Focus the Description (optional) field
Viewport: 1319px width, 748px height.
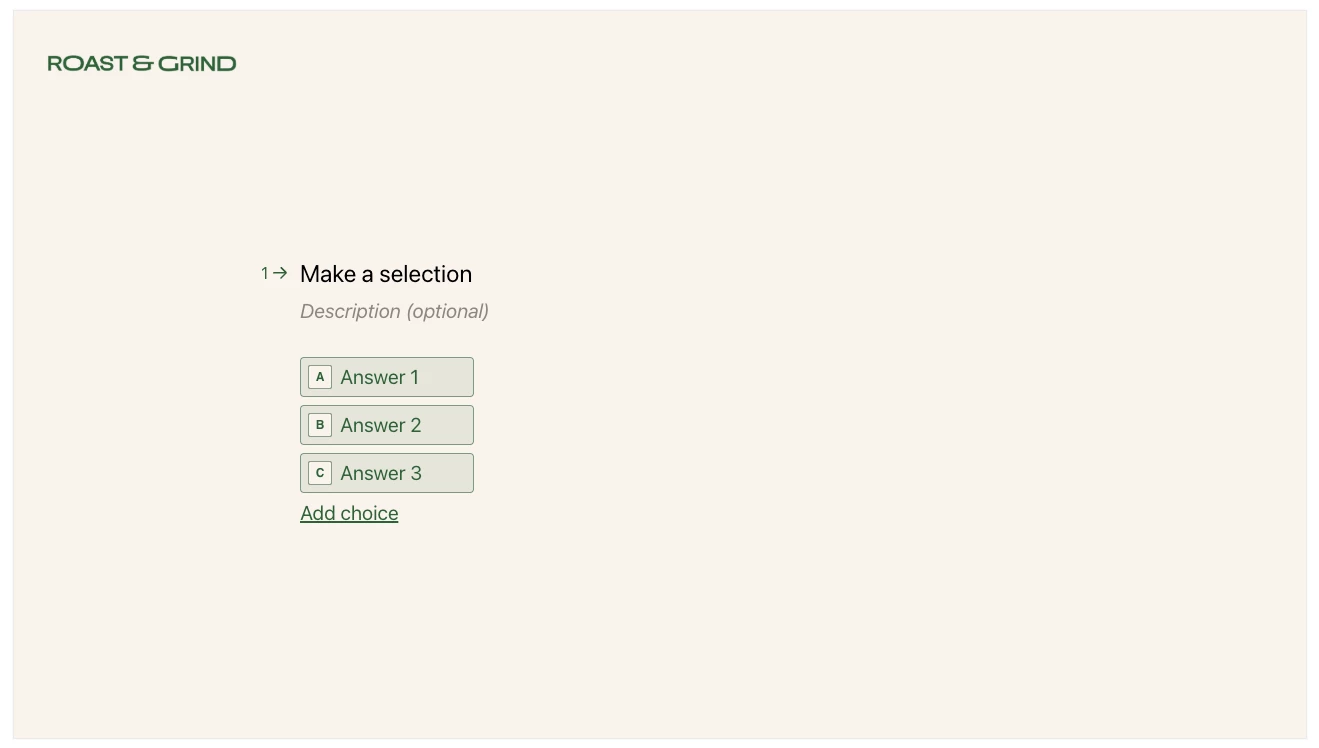click(394, 311)
